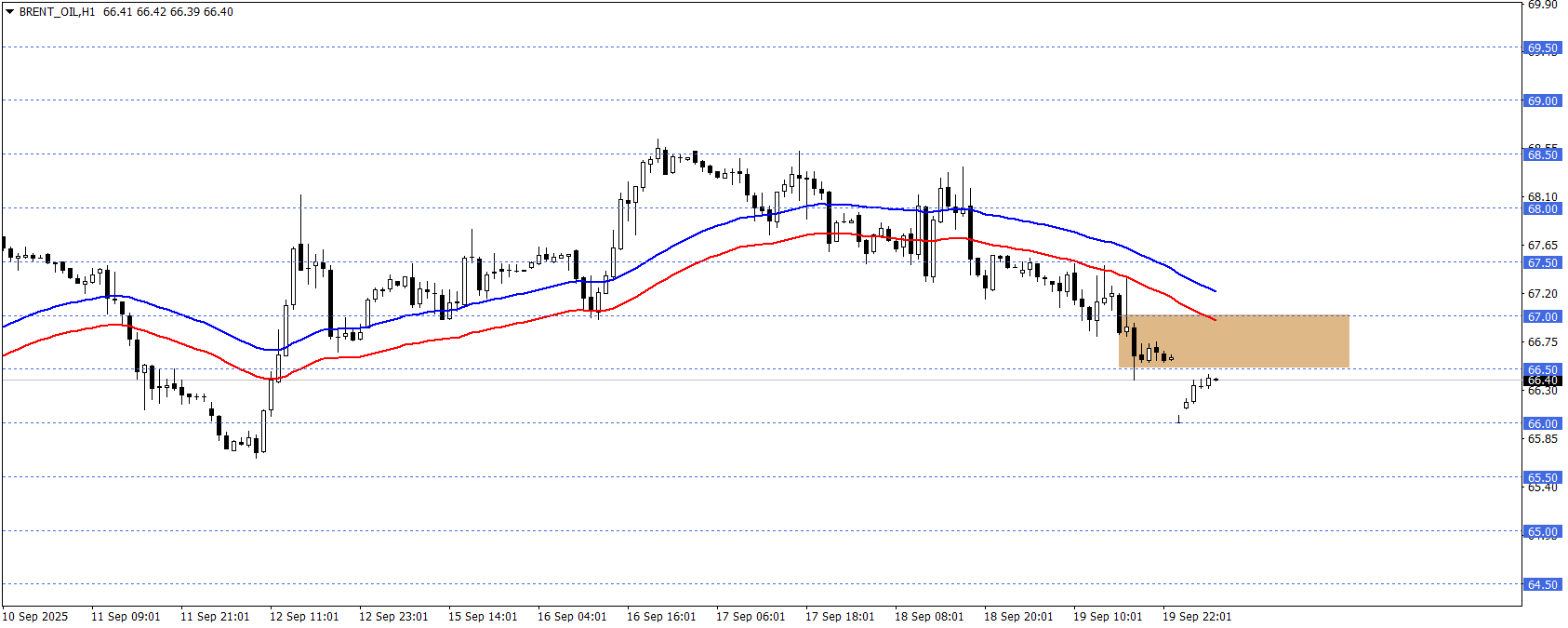Click the 11 Sep 09:01 time label
Screen dimensions: 1568x628
coord(126,616)
